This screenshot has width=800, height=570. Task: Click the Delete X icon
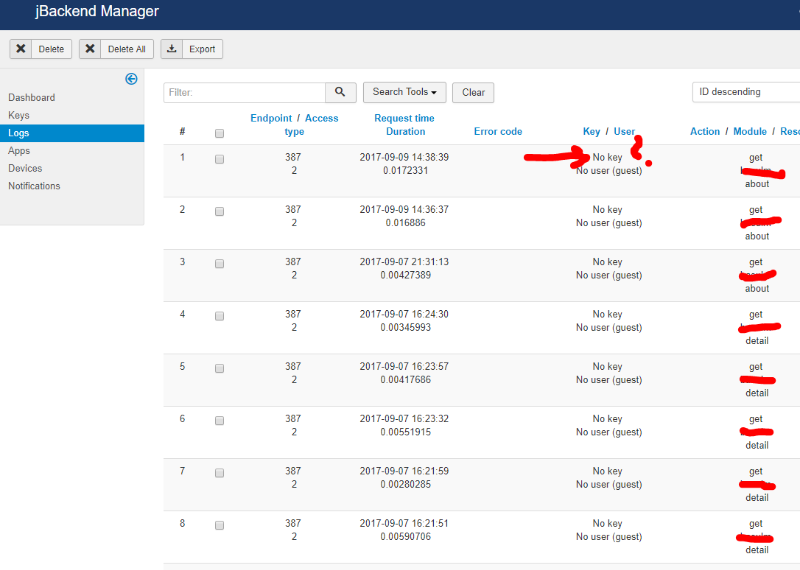(20, 49)
